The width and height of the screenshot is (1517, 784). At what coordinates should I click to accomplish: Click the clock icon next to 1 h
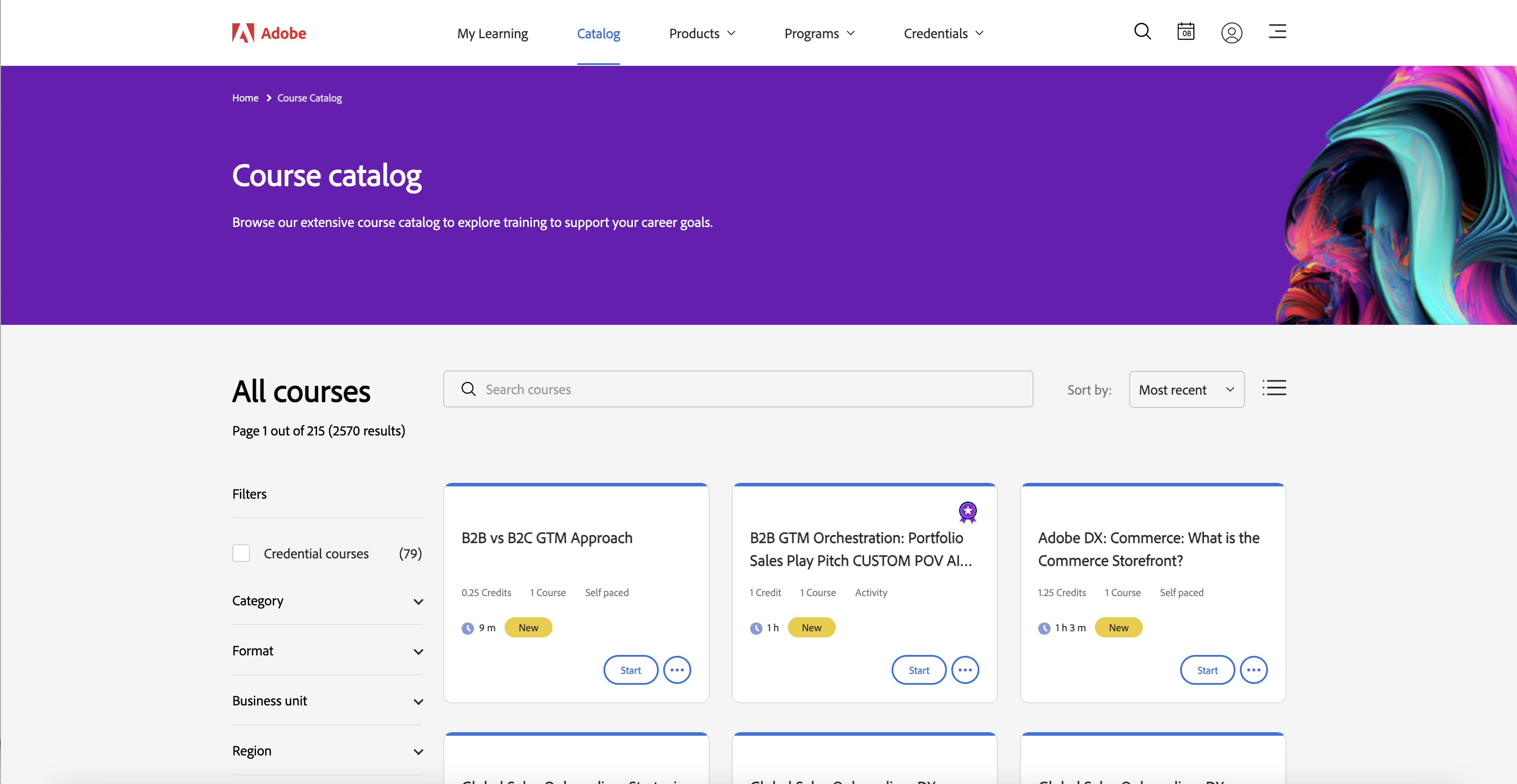[x=756, y=628]
